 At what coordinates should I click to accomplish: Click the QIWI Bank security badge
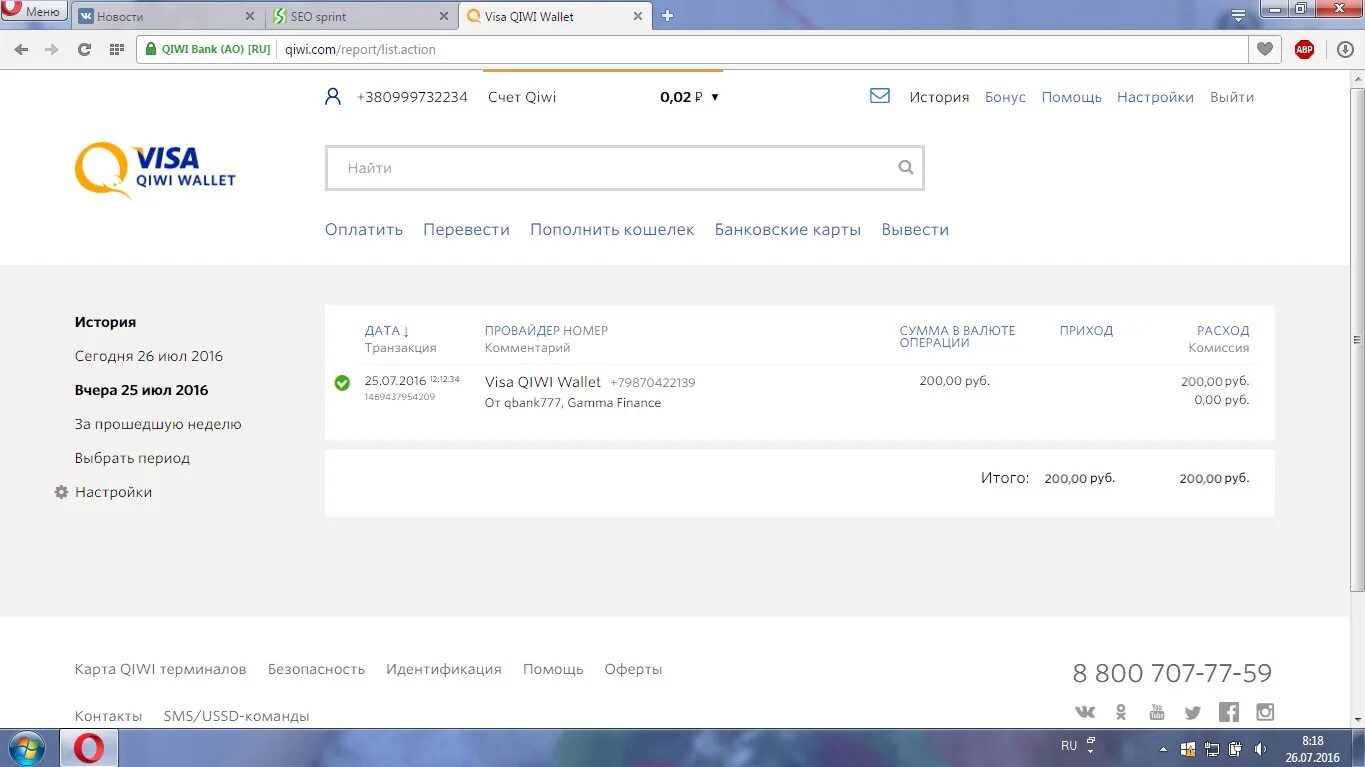click(208, 49)
